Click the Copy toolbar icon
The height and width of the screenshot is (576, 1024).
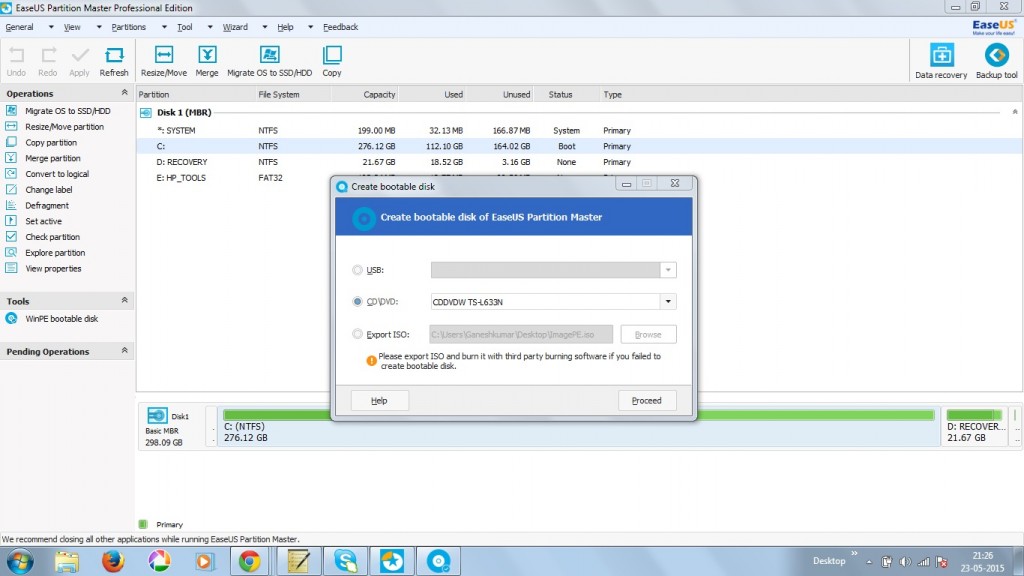tap(332, 61)
